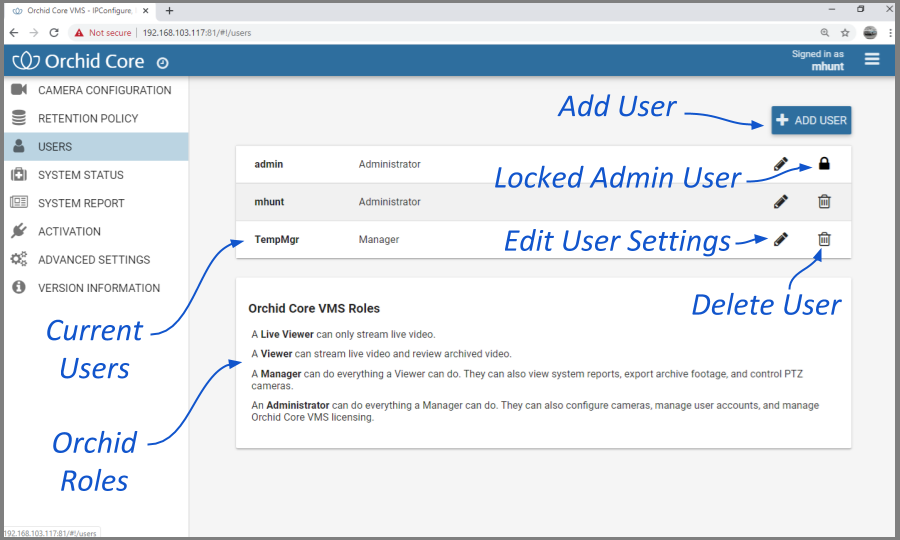Click the clock icon beside Orchid Core
The height and width of the screenshot is (540, 900).
point(162,63)
